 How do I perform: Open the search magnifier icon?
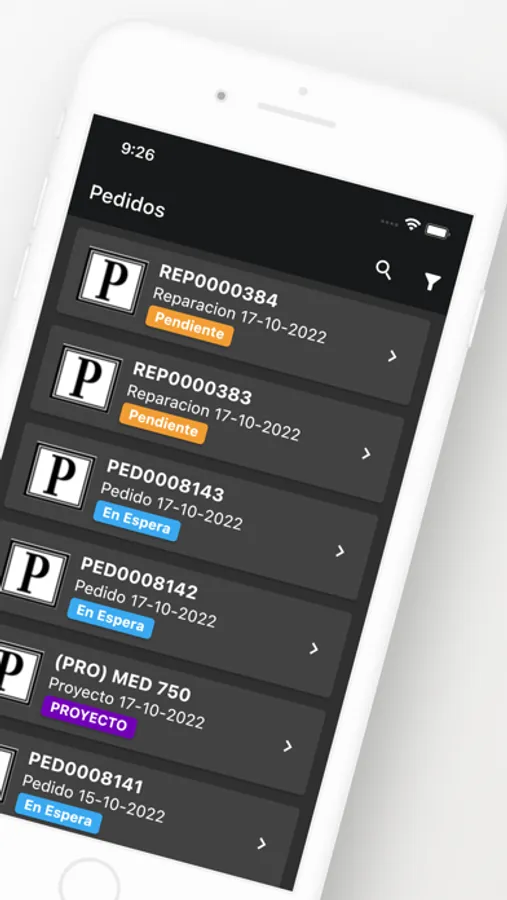384,269
